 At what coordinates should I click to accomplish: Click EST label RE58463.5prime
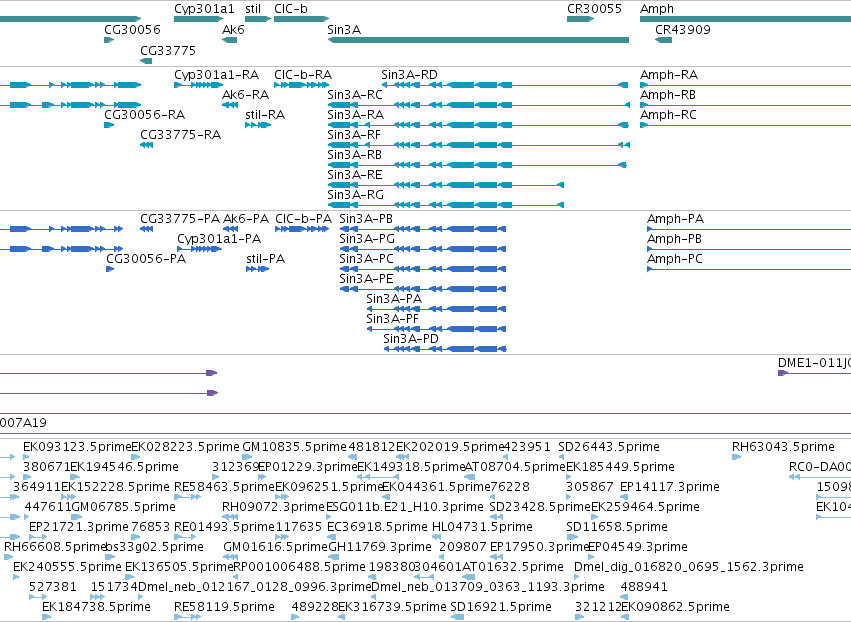(x=225, y=487)
